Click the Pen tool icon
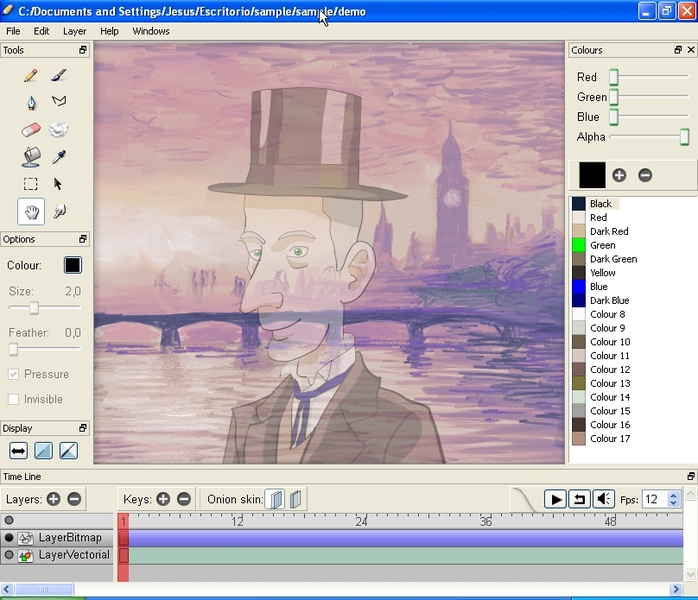The height and width of the screenshot is (600, 698). (x=31, y=102)
